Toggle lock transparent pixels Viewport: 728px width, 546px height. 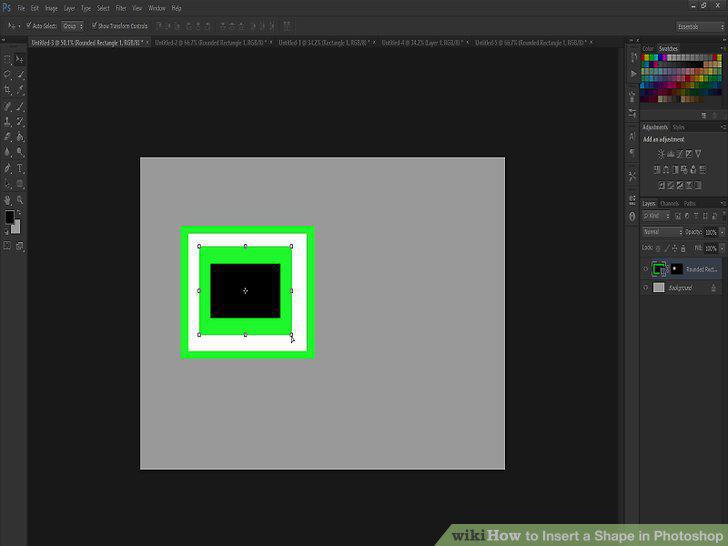tap(658, 248)
